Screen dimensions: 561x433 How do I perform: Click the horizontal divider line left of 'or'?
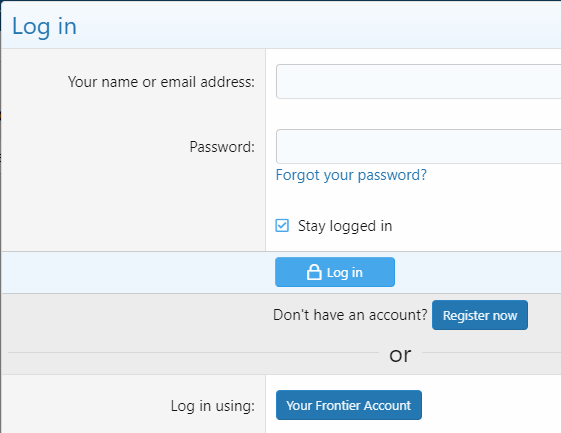(x=193, y=352)
